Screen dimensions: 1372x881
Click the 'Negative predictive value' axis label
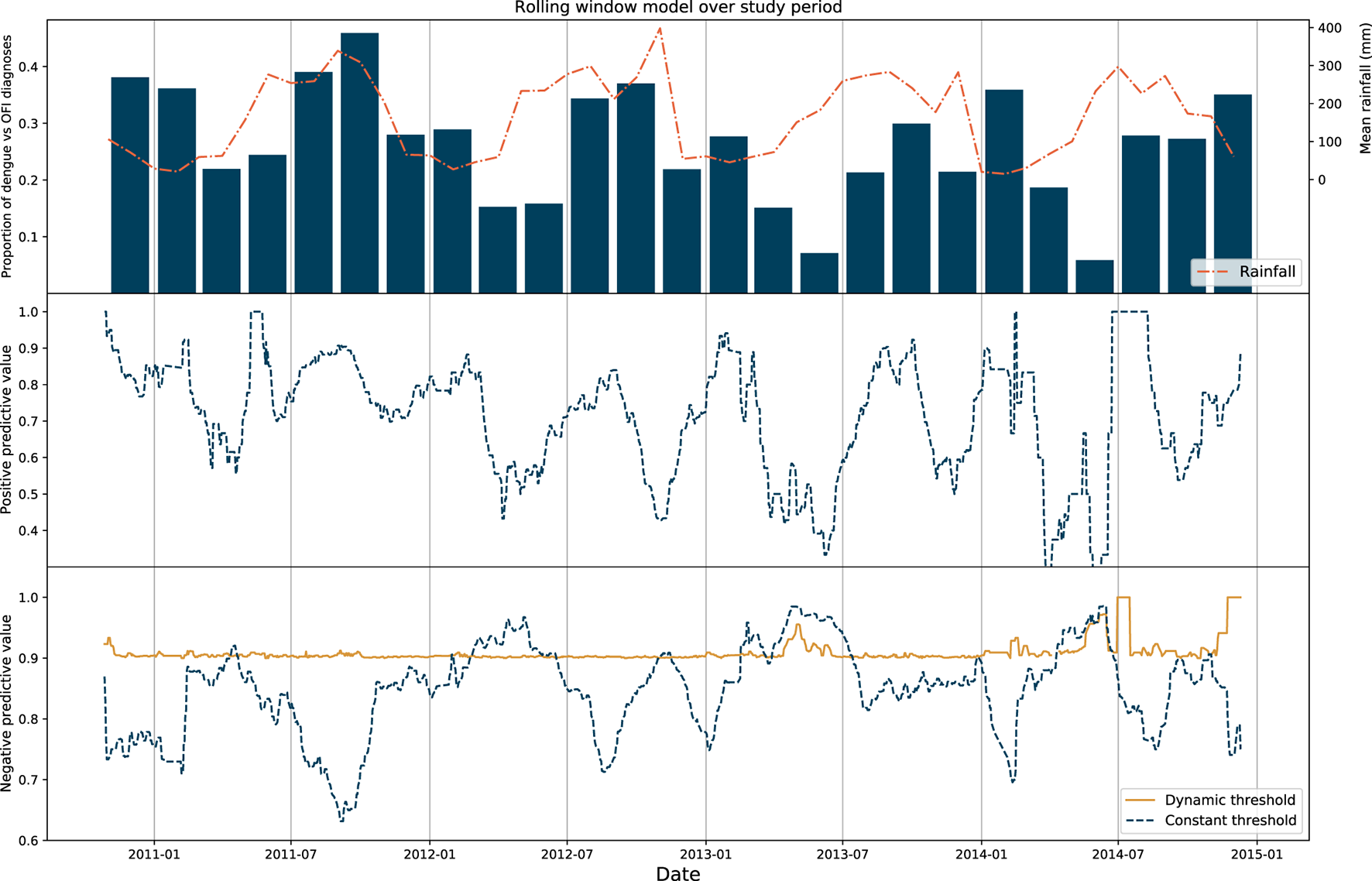(7, 703)
